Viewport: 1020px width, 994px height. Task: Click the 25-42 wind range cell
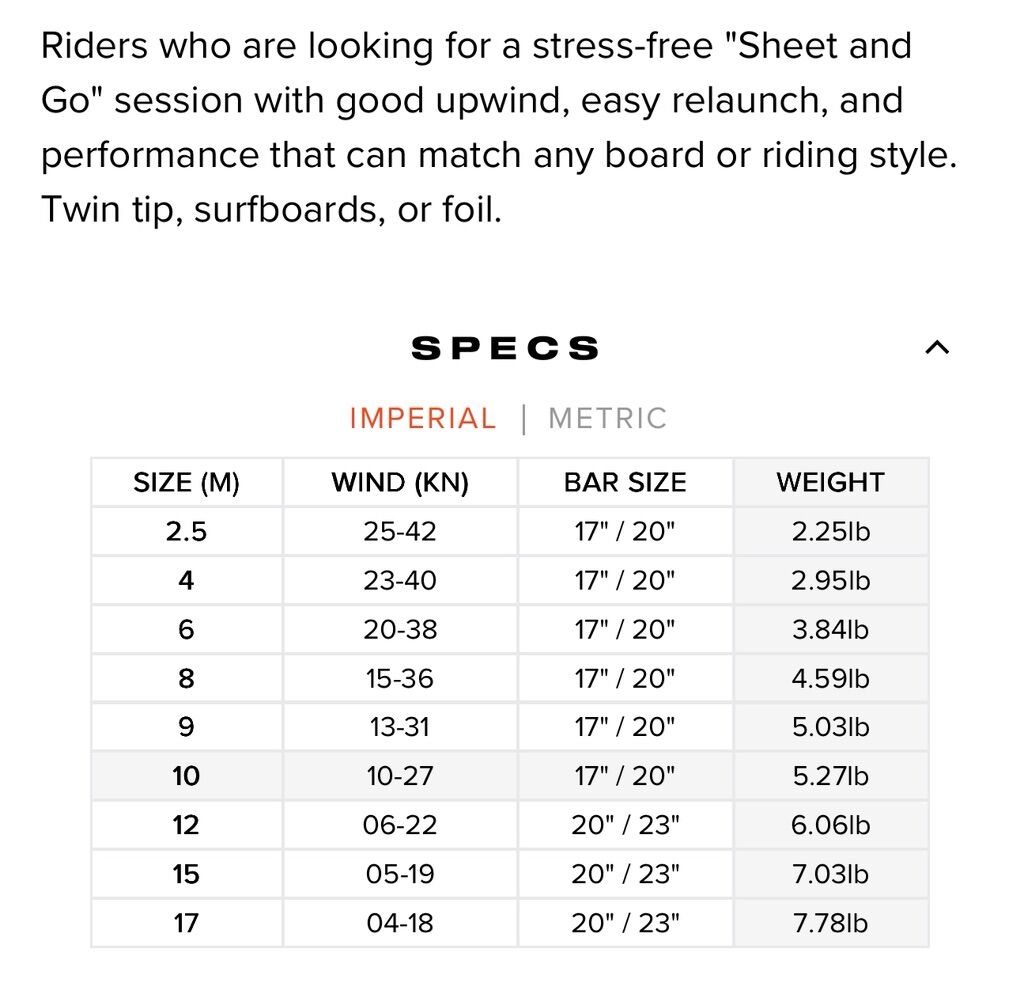400,531
